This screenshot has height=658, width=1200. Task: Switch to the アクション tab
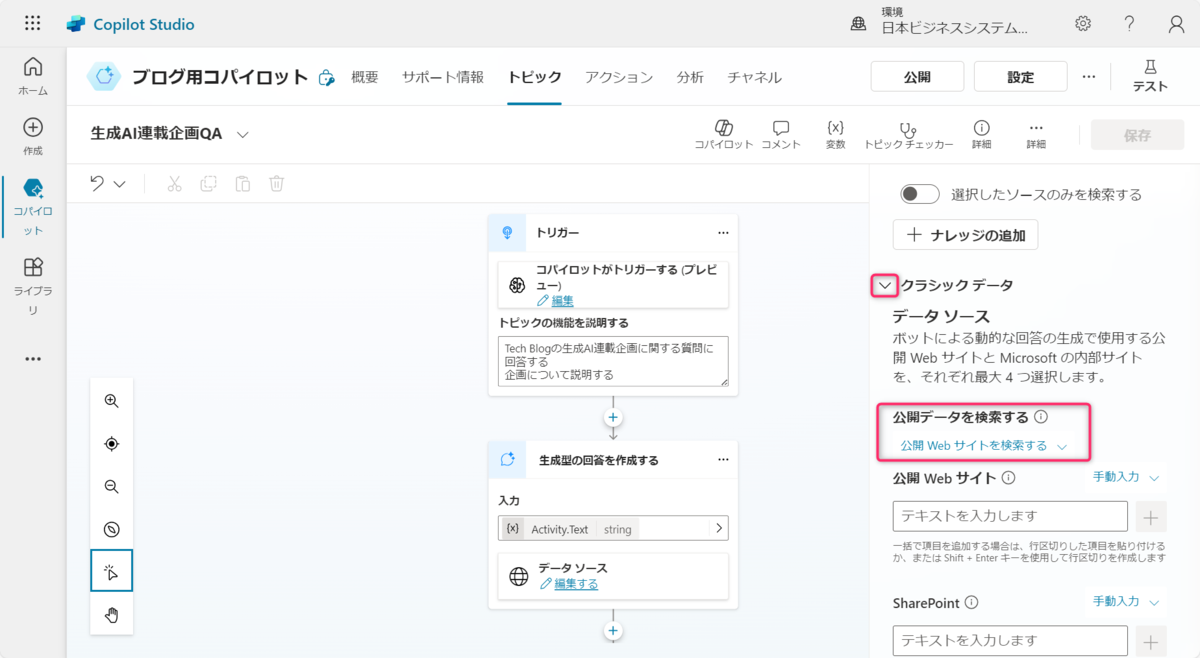point(619,77)
